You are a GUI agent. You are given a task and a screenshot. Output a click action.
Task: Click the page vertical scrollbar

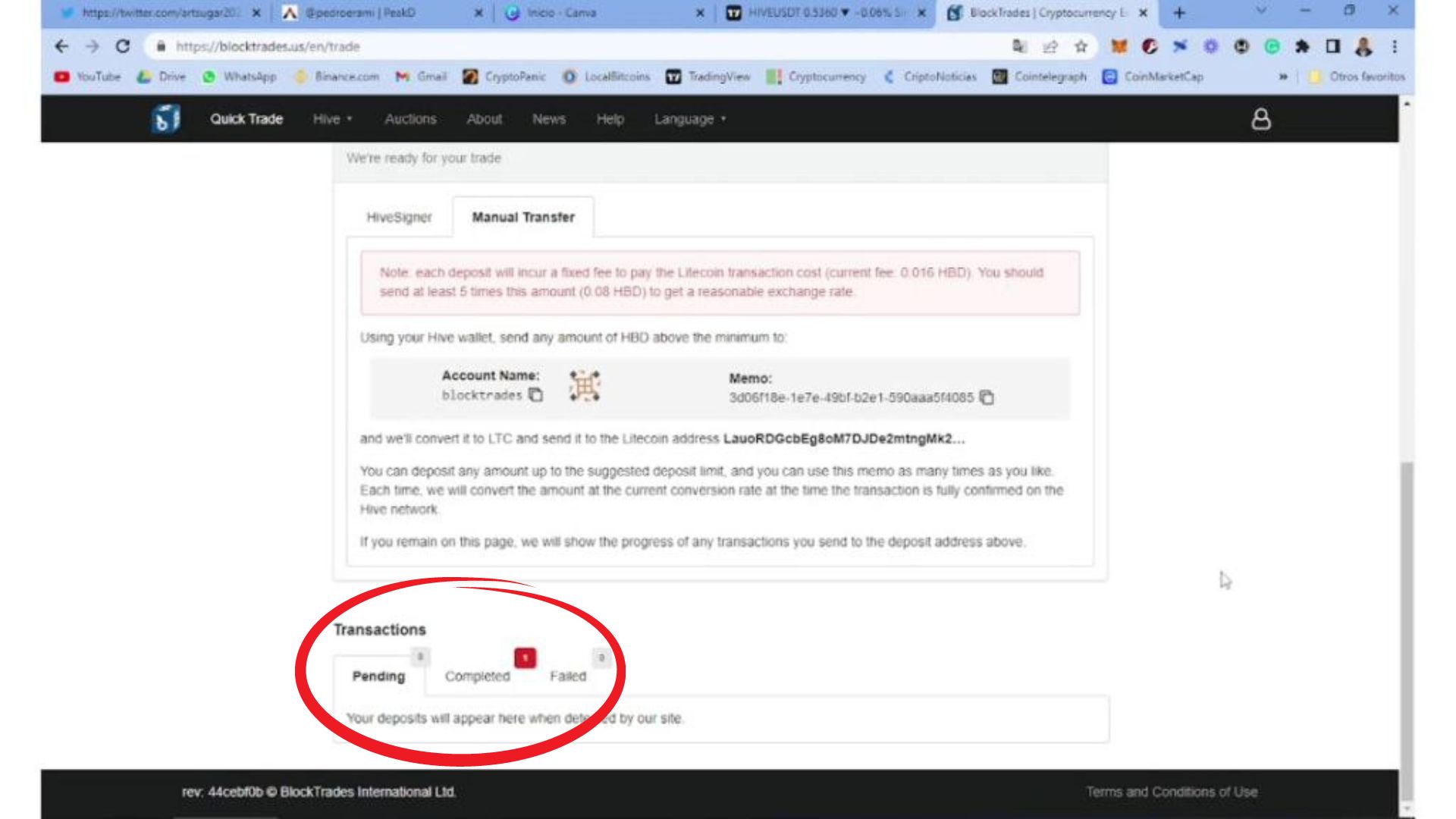point(1407,629)
